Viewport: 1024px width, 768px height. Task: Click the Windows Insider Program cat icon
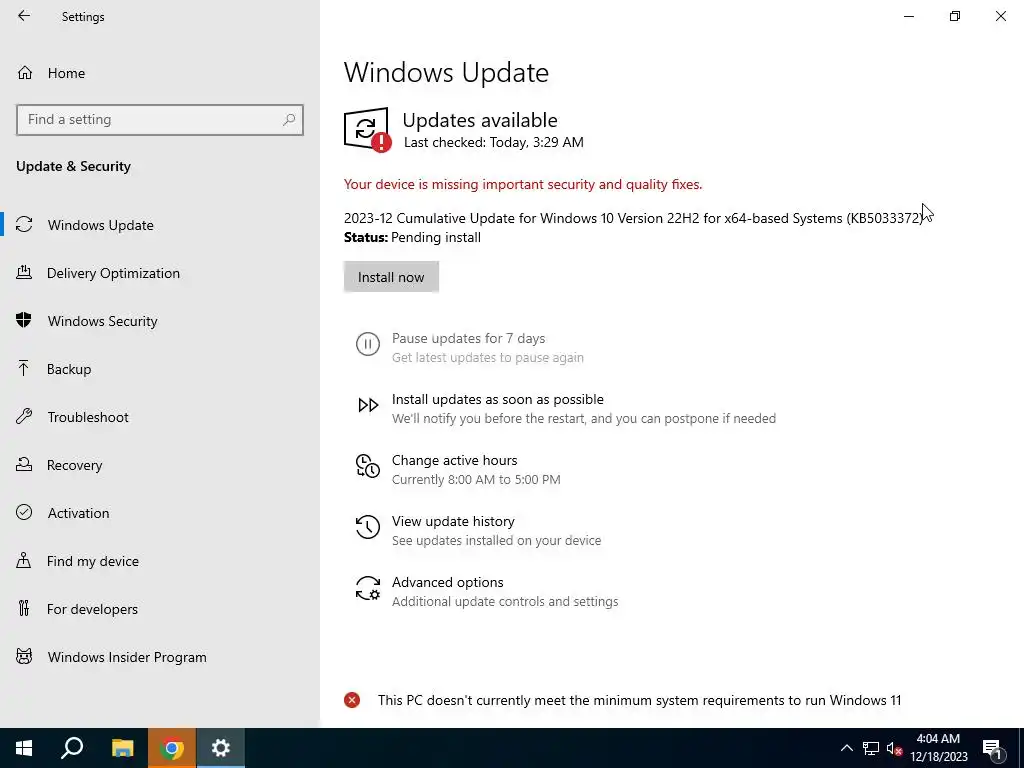[x=24, y=656]
